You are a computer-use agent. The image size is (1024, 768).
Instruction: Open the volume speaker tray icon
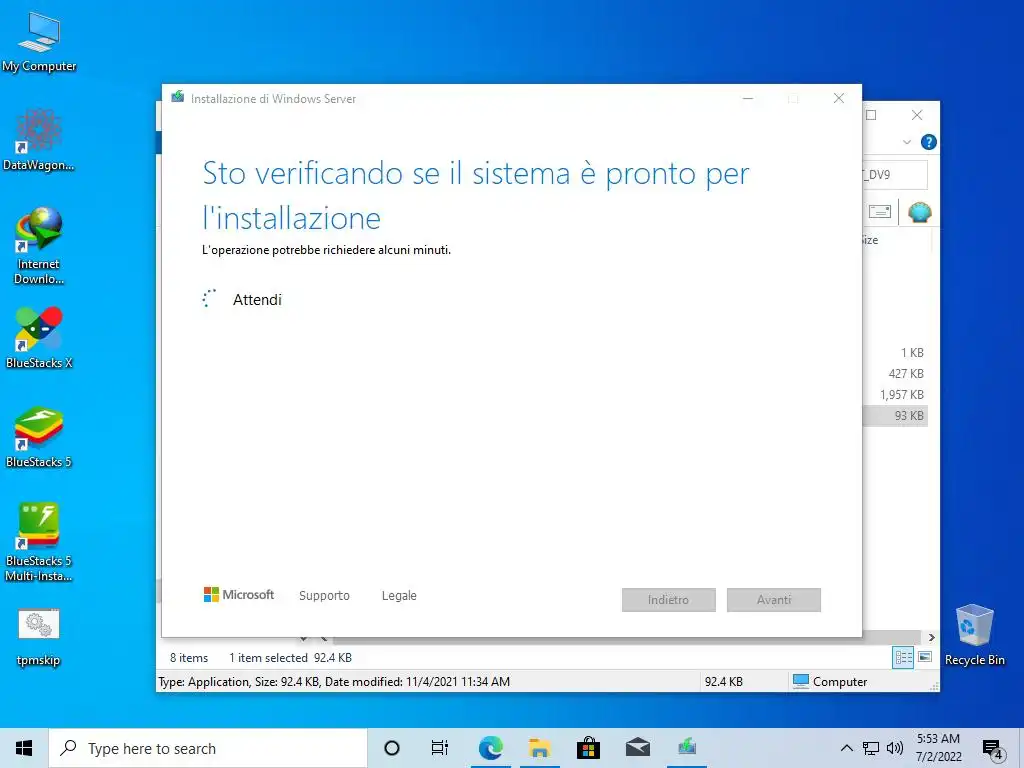tap(895, 748)
